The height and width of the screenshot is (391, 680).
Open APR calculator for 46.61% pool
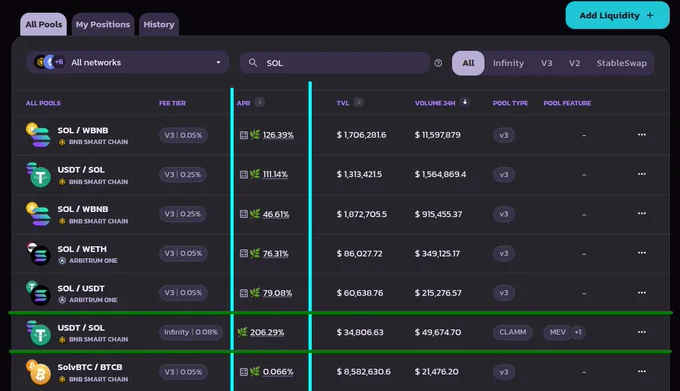click(x=244, y=214)
